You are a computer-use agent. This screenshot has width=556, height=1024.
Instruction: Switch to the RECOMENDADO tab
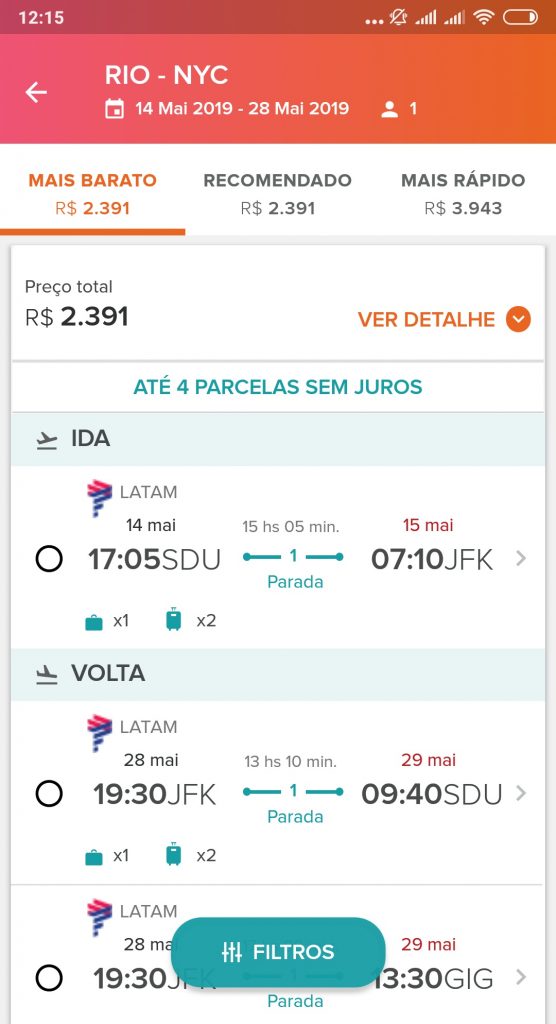[x=278, y=193]
